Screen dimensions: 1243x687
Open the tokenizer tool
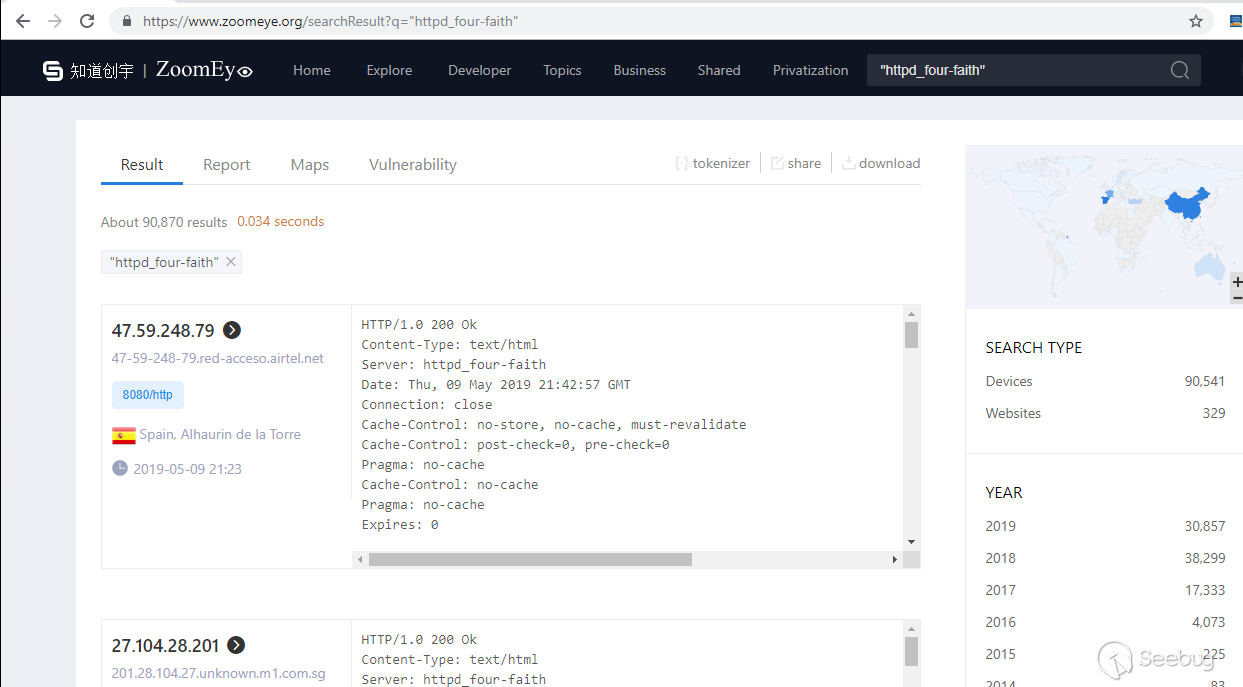712,163
